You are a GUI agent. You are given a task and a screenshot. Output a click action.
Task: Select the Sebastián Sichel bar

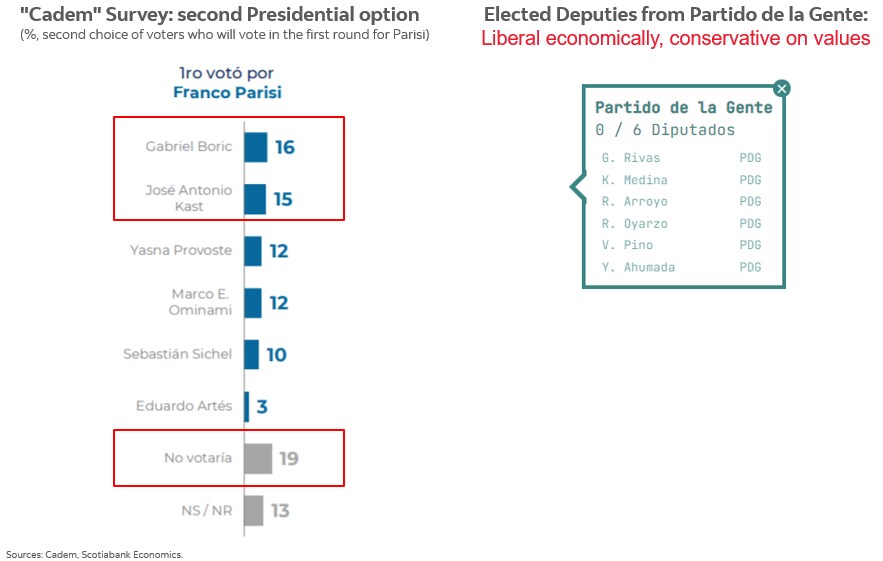(x=252, y=354)
